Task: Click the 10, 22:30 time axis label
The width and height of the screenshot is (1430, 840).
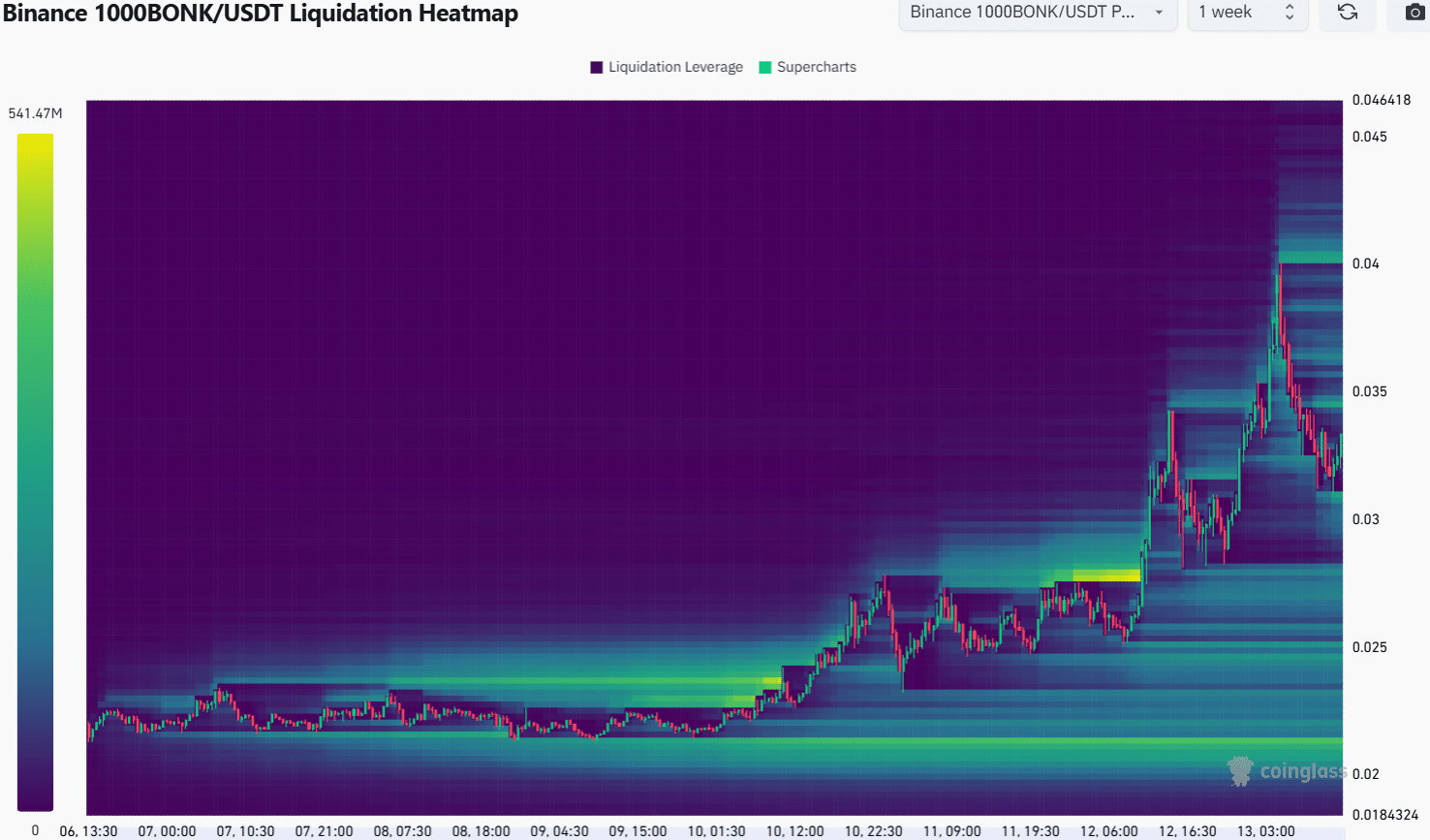Action: coord(873,831)
